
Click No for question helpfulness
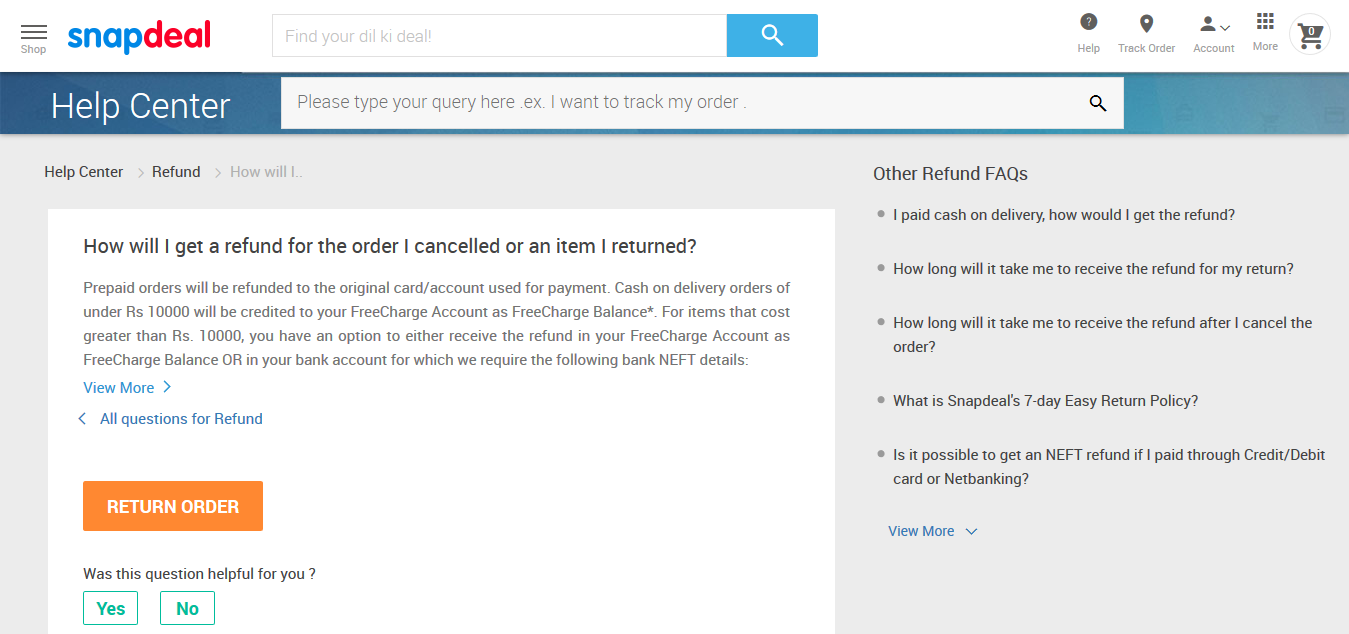pyautogui.click(x=187, y=607)
